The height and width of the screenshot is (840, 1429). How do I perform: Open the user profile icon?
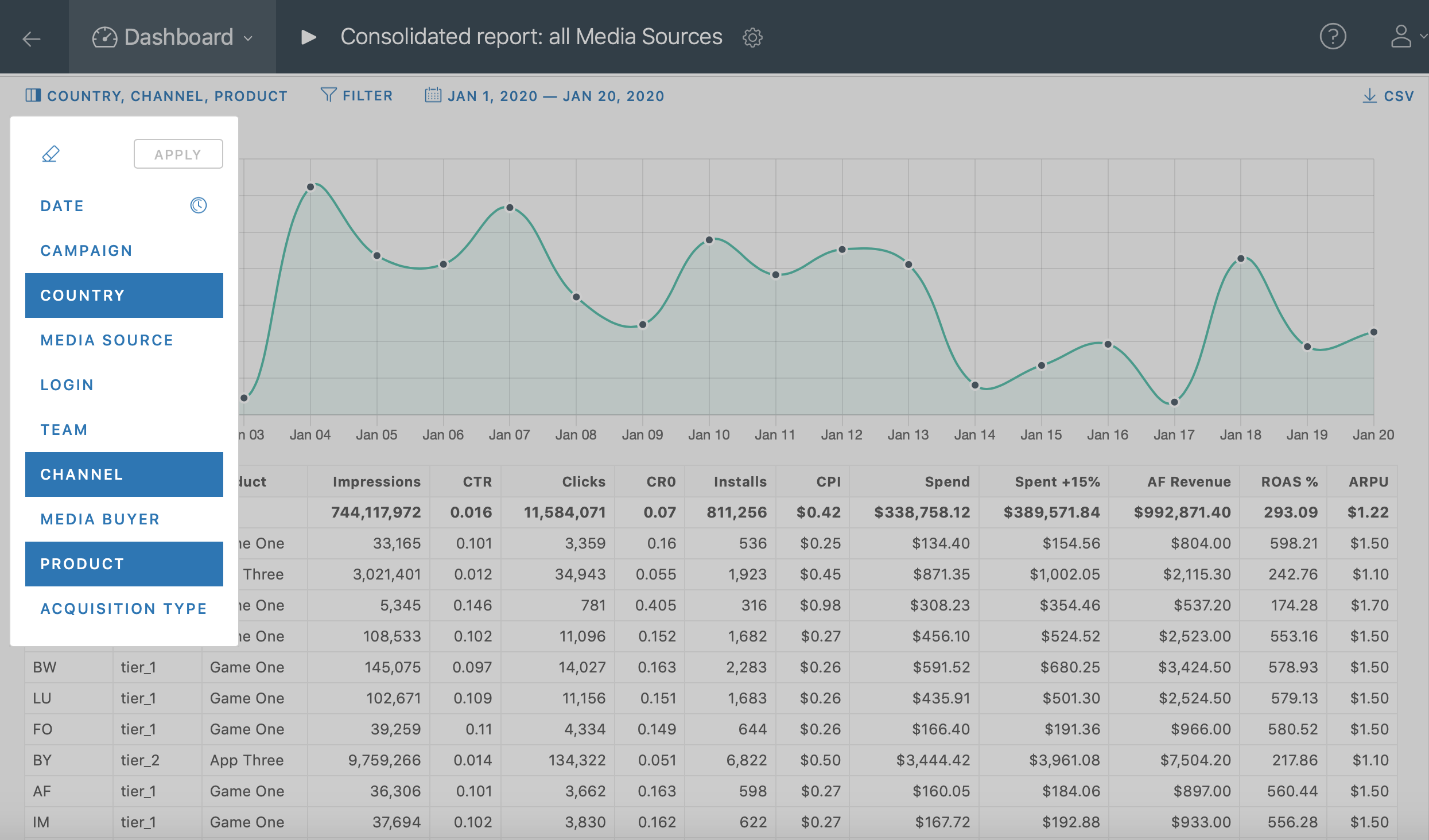1401,37
